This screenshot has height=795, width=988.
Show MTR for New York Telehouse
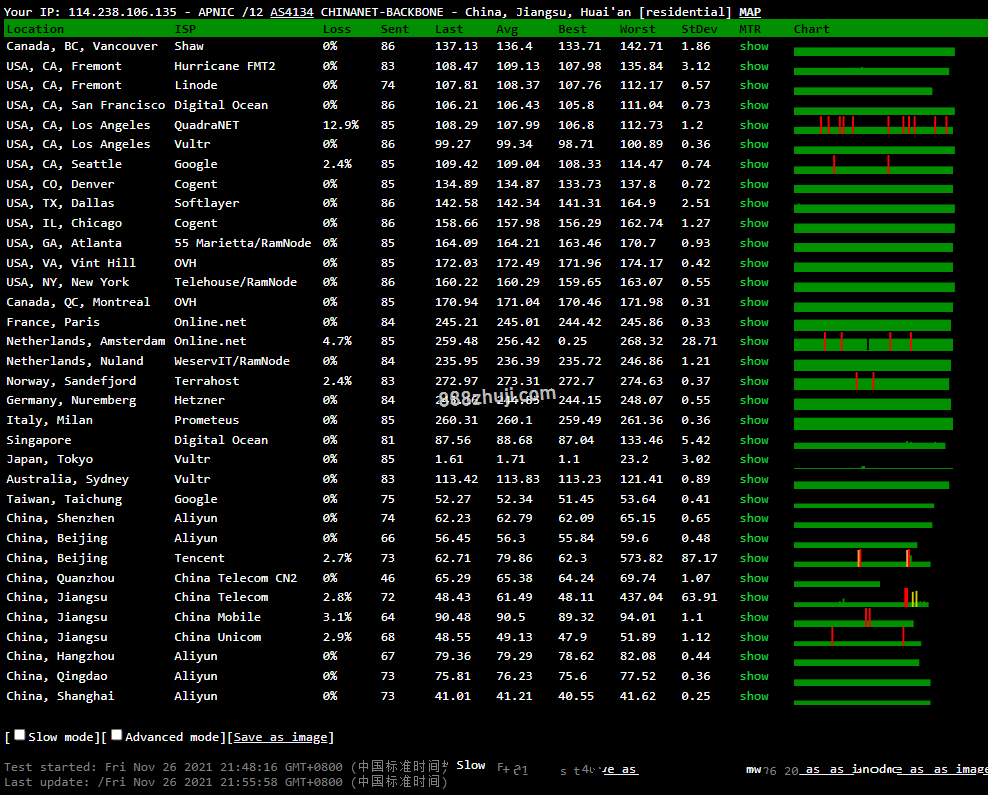[x=754, y=282]
